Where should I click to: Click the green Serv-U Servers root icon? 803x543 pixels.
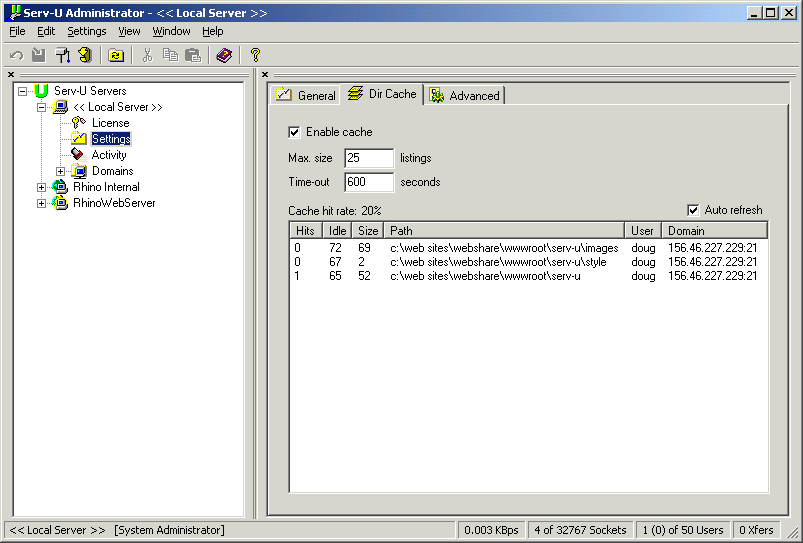tap(41, 91)
